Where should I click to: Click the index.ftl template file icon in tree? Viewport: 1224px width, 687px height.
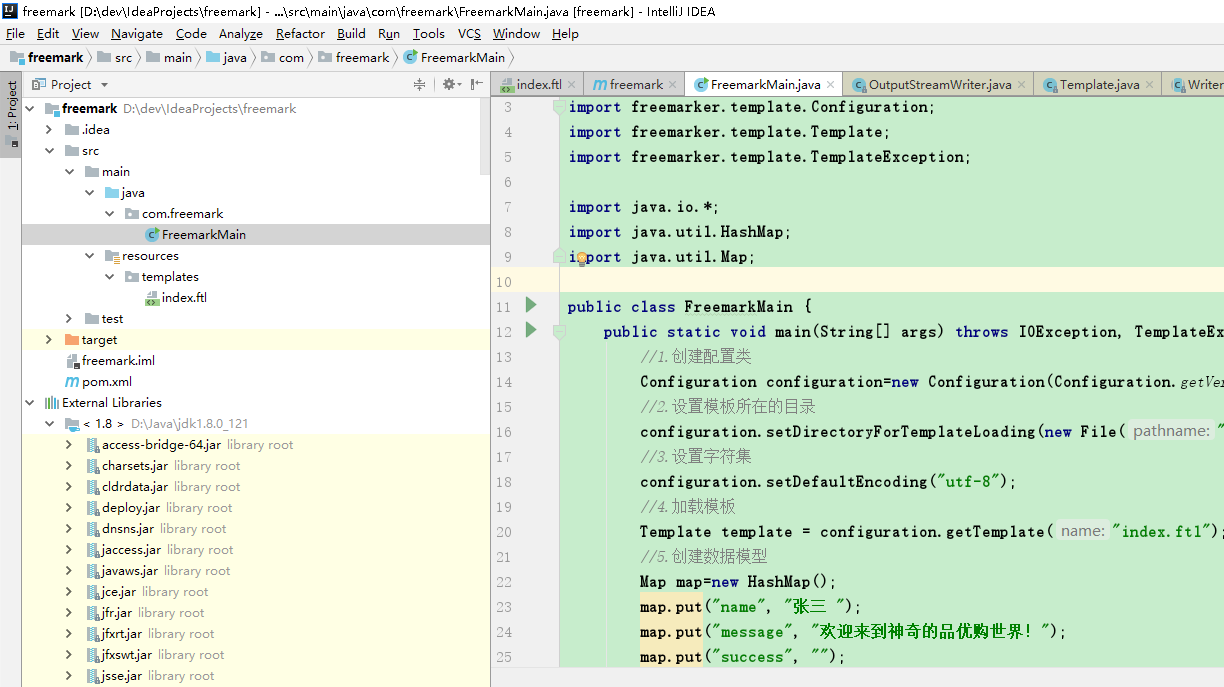(x=152, y=298)
